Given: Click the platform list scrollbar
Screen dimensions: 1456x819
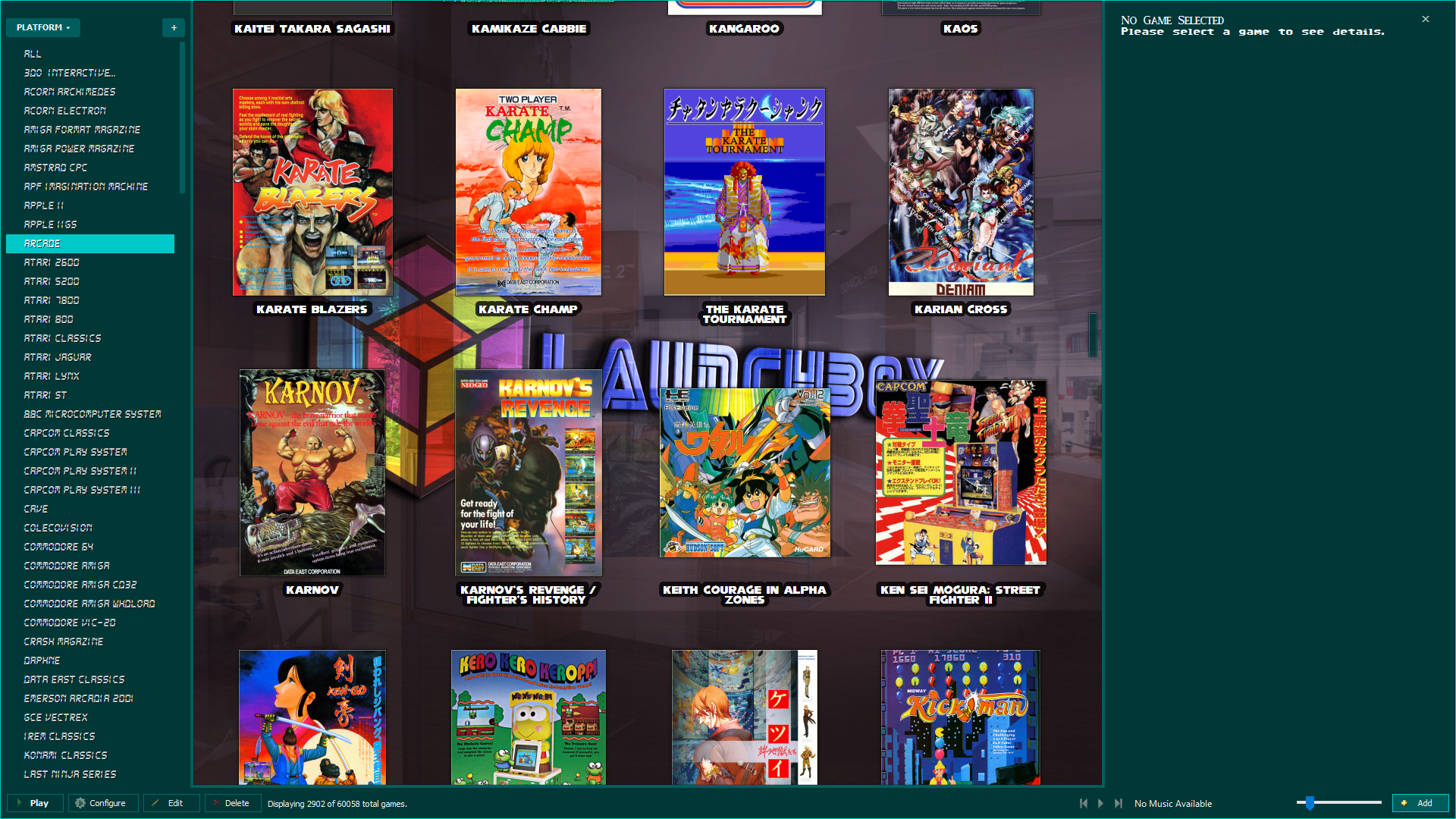Looking at the screenshot, I should coord(182,118).
